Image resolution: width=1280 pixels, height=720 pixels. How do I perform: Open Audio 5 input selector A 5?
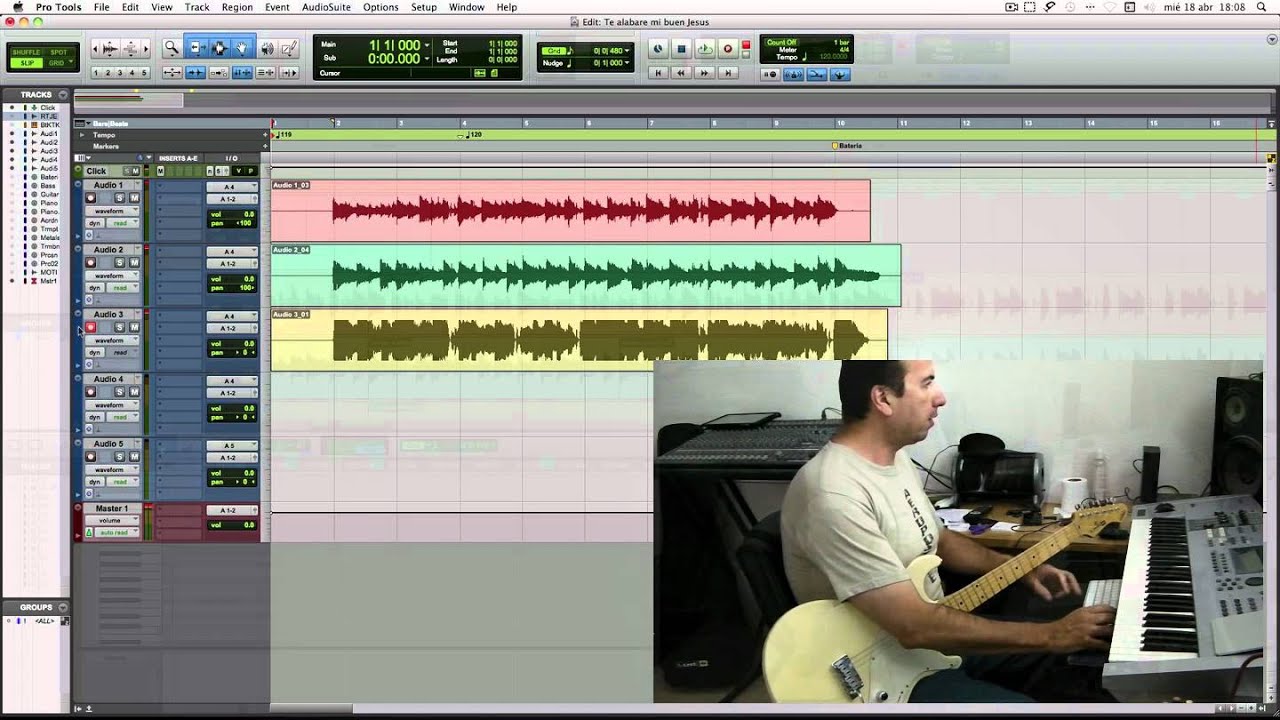[x=232, y=446]
